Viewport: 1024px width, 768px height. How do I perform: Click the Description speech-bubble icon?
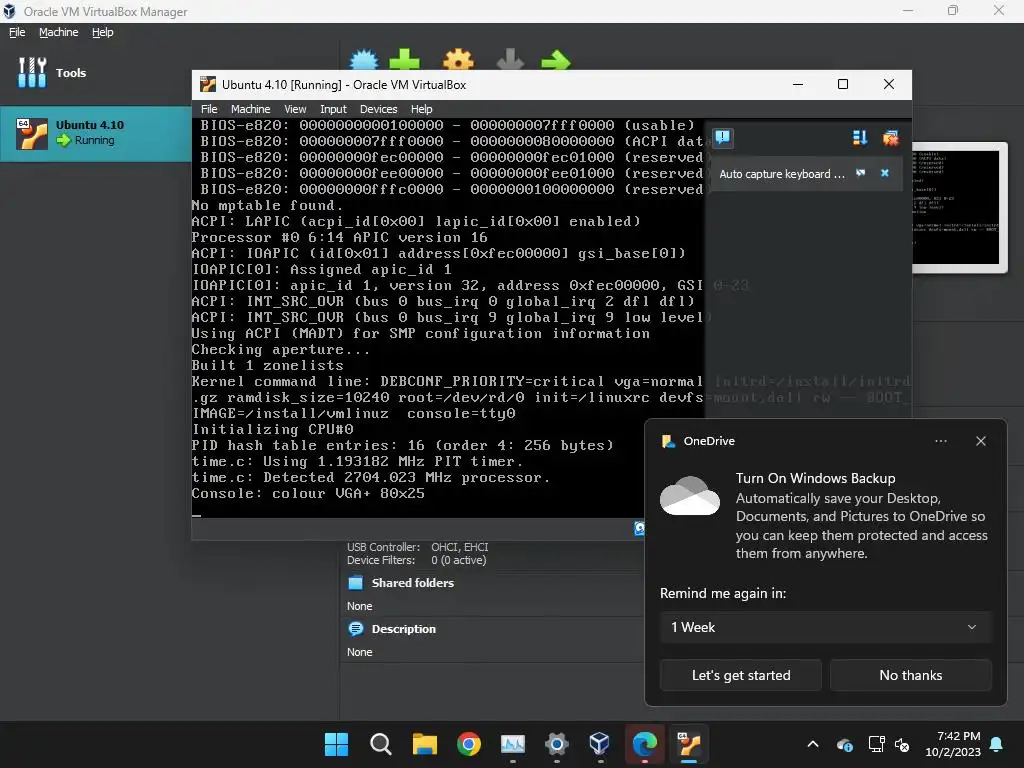click(355, 629)
